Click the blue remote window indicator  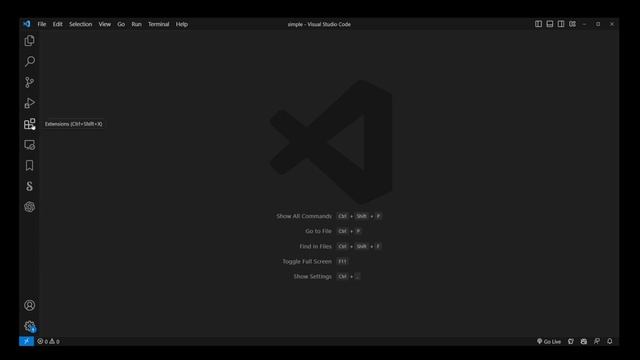(x=27, y=341)
